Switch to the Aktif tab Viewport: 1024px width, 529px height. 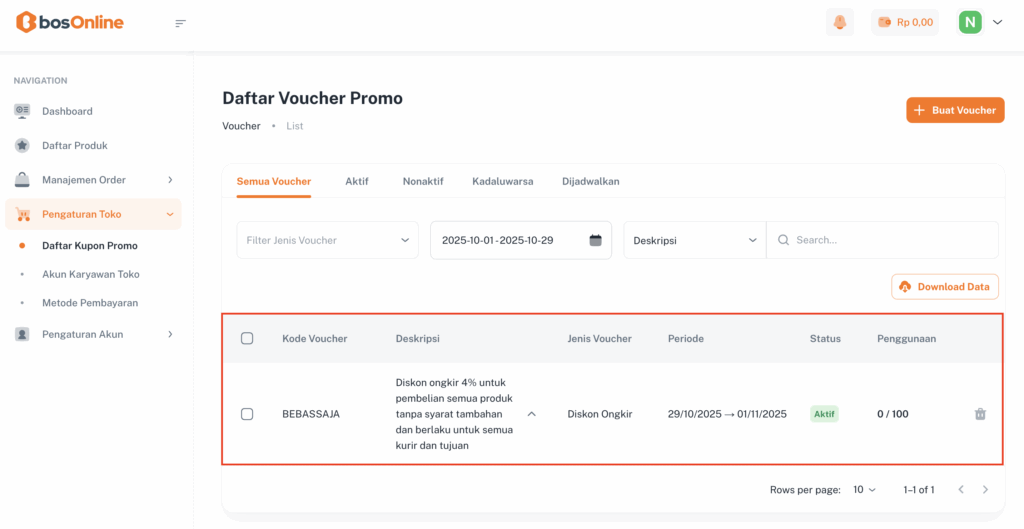357,181
